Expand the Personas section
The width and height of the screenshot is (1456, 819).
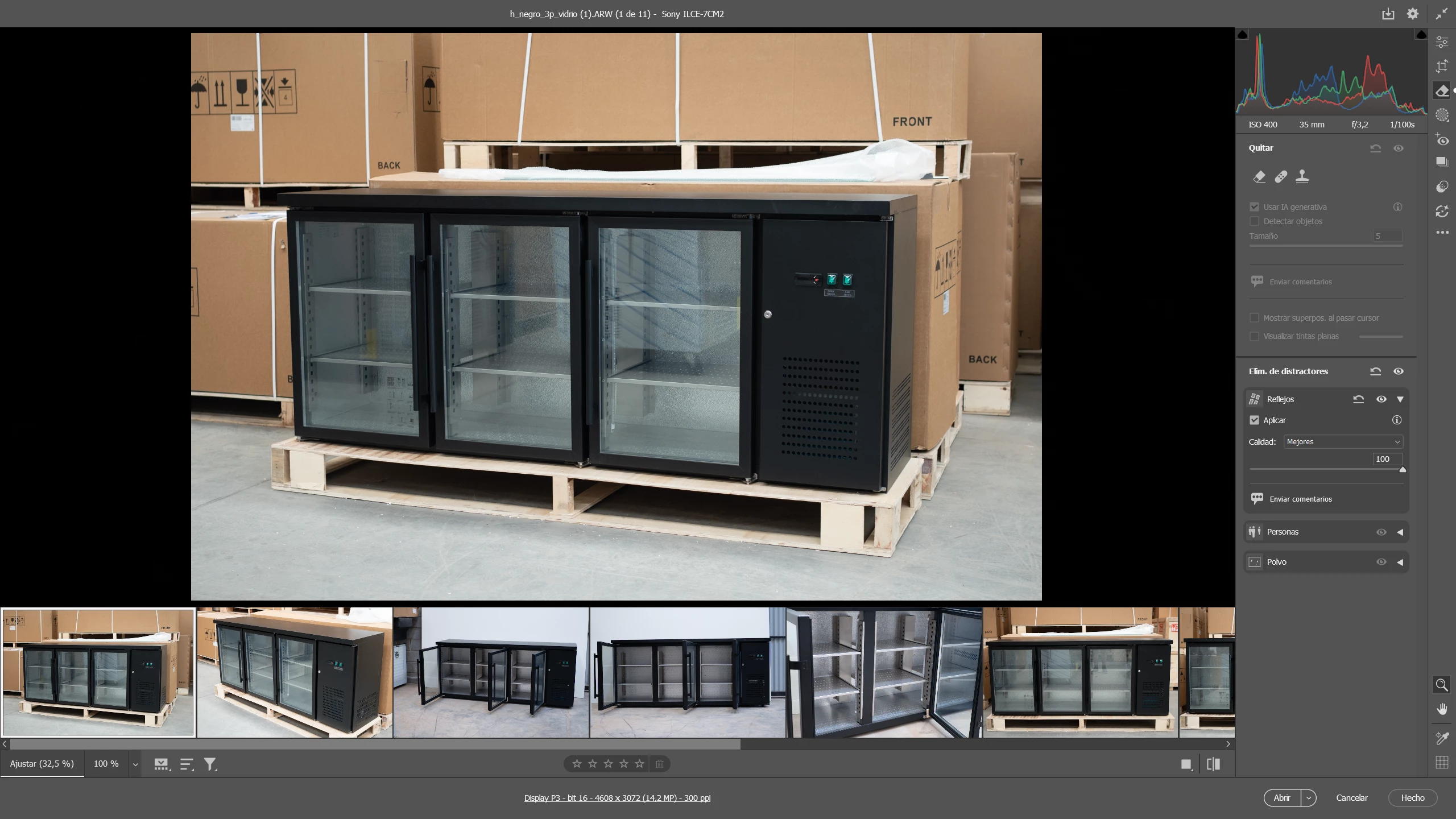pos(1400,532)
